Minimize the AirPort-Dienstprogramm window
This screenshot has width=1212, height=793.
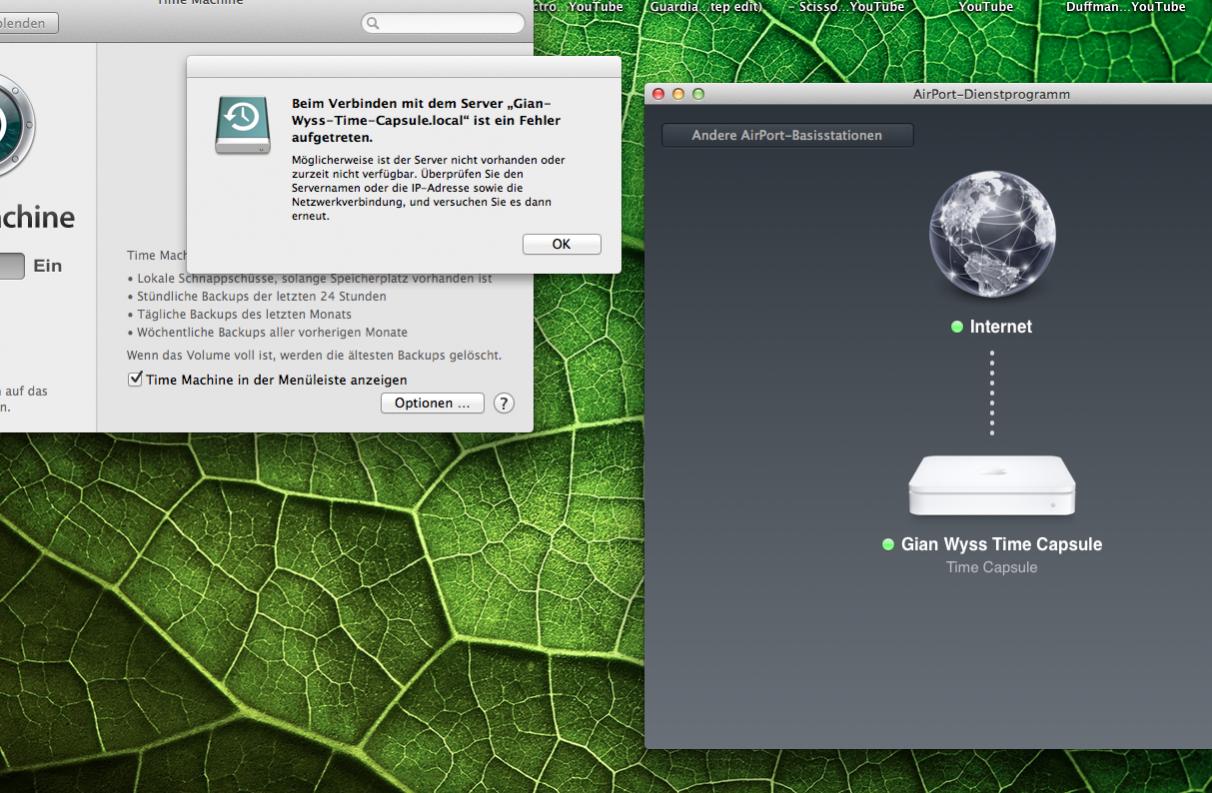678,94
